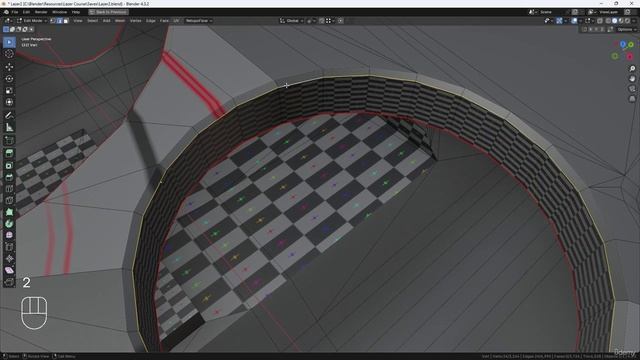Activate the Shrink/Fatten tool
The width and height of the screenshot is (640, 360).
tap(9, 259)
